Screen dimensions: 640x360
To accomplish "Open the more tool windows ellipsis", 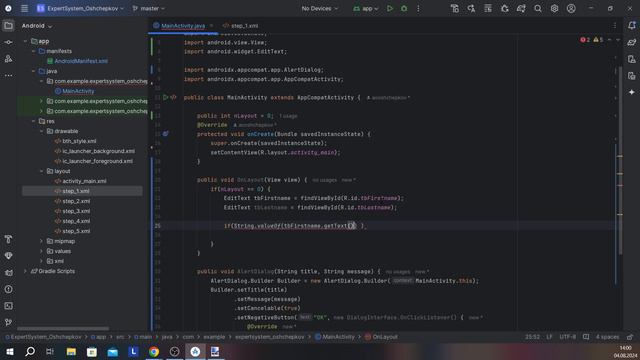I will 8,76.
